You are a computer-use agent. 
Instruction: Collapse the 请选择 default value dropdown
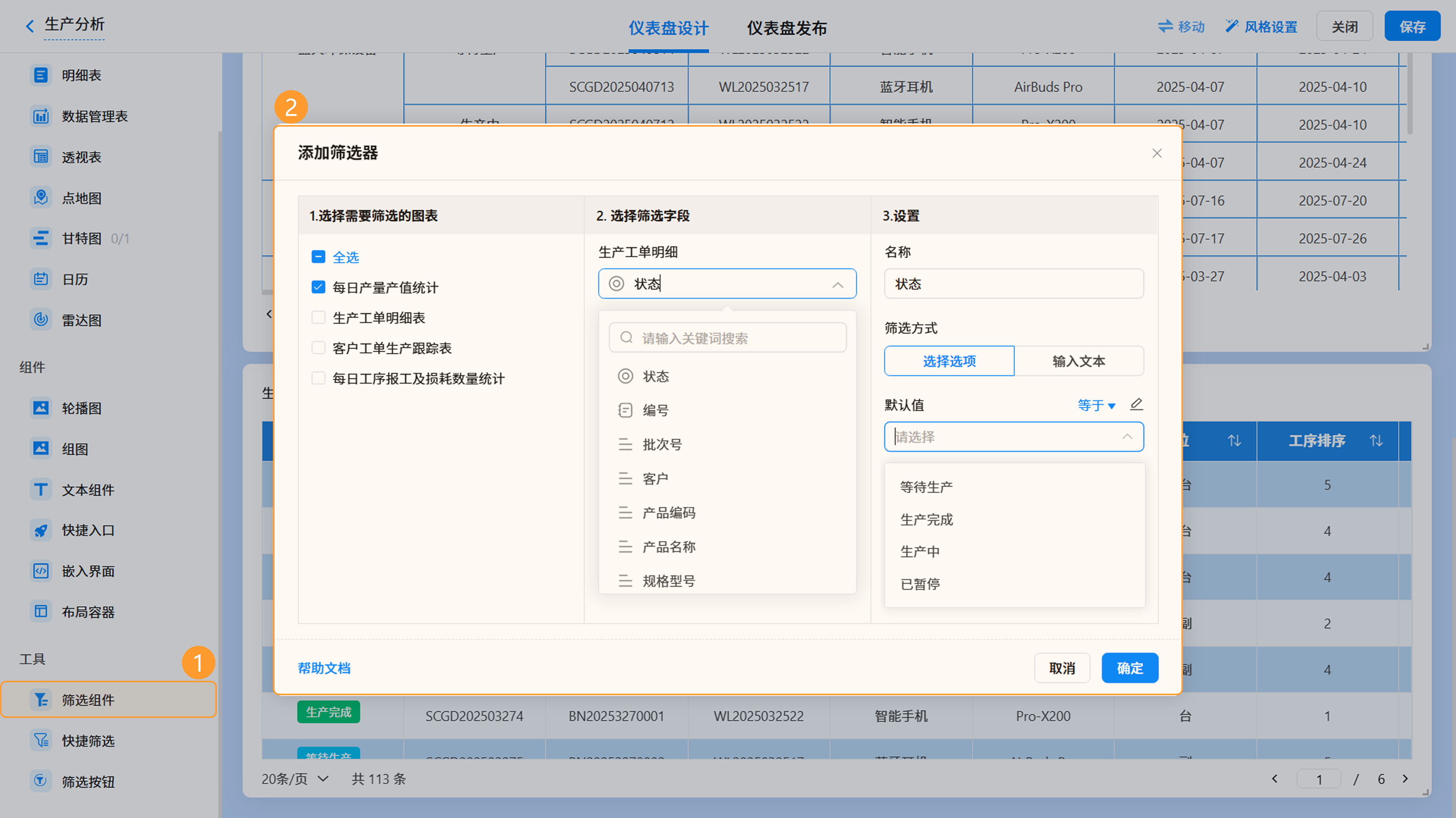[x=1127, y=437]
